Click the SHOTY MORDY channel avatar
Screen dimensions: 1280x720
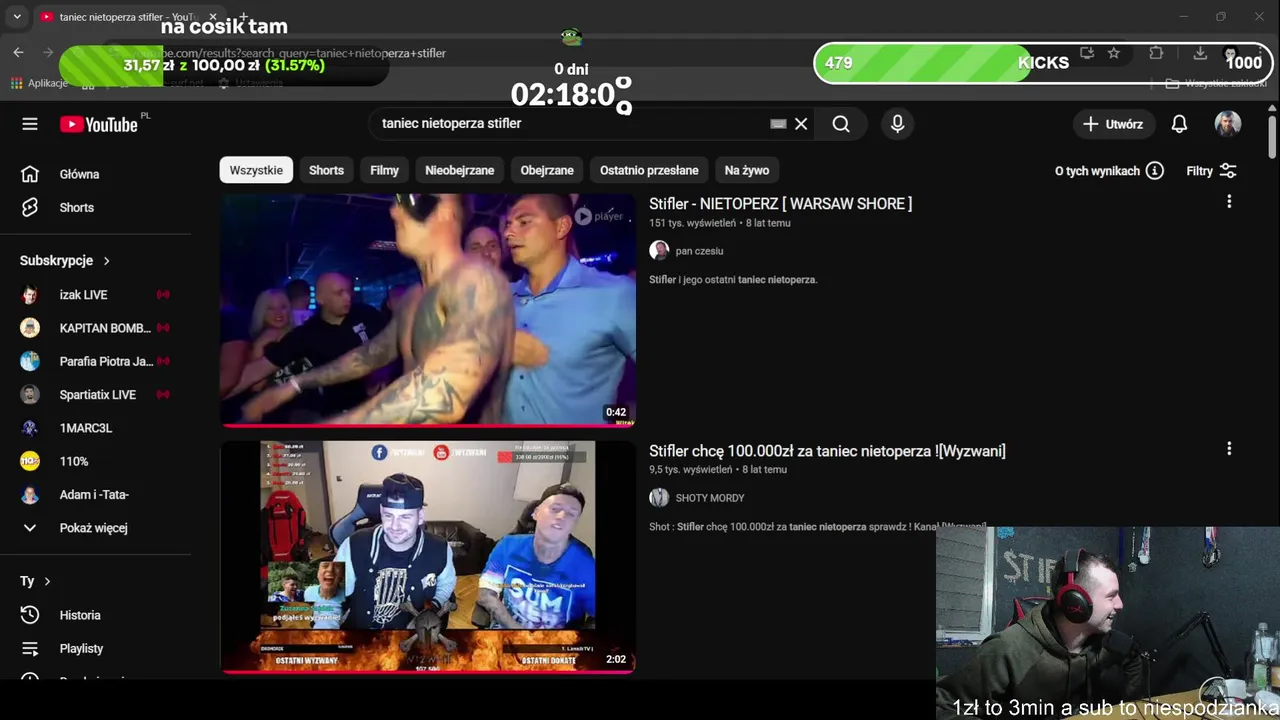659,498
